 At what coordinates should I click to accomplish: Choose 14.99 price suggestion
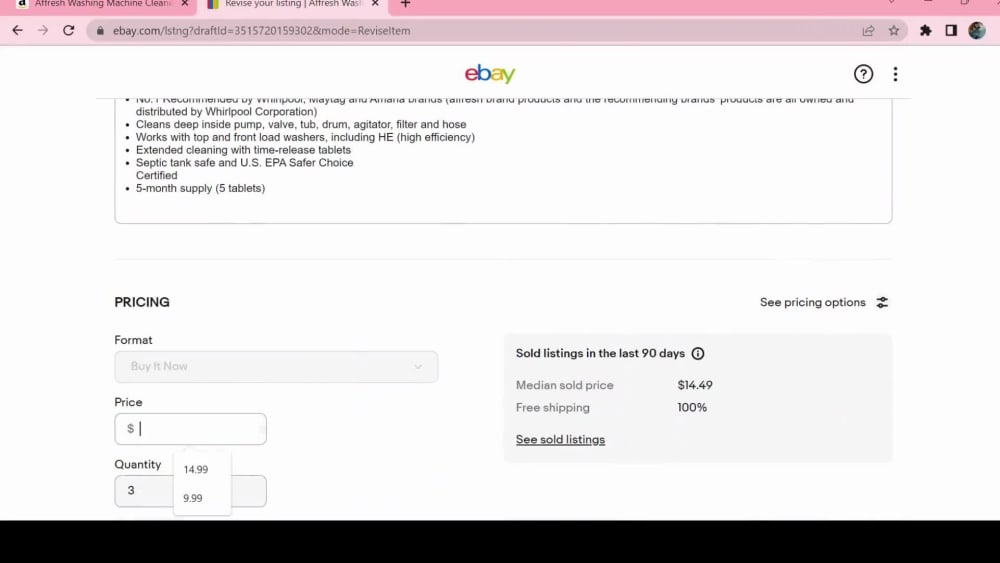pyautogui.click(x=196, y=469)
